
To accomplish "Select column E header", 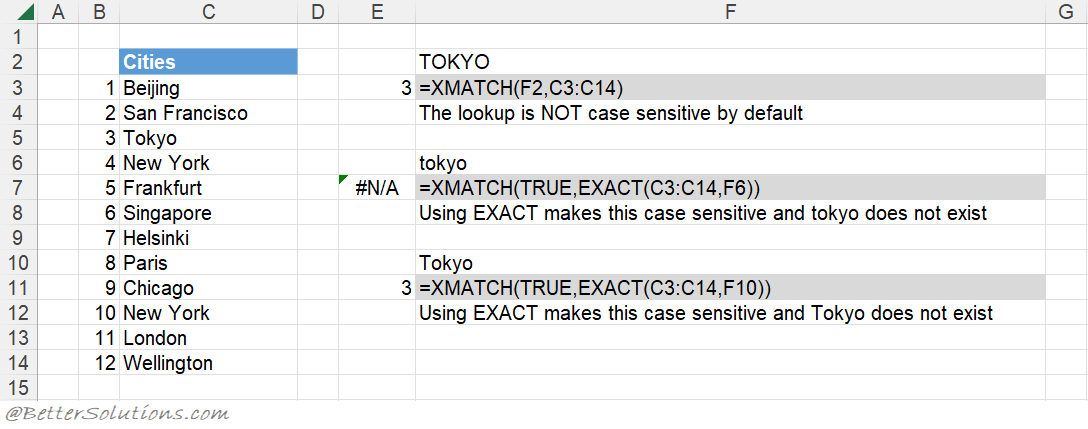I will [377, 13].
